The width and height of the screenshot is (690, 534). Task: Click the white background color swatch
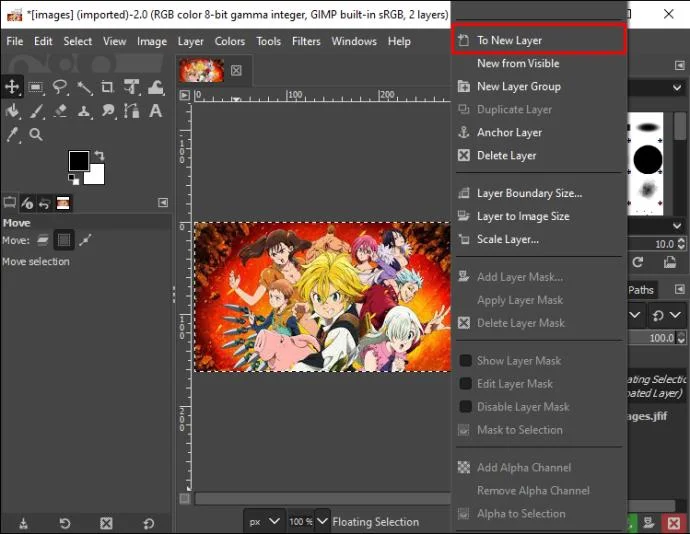point(96,176)
